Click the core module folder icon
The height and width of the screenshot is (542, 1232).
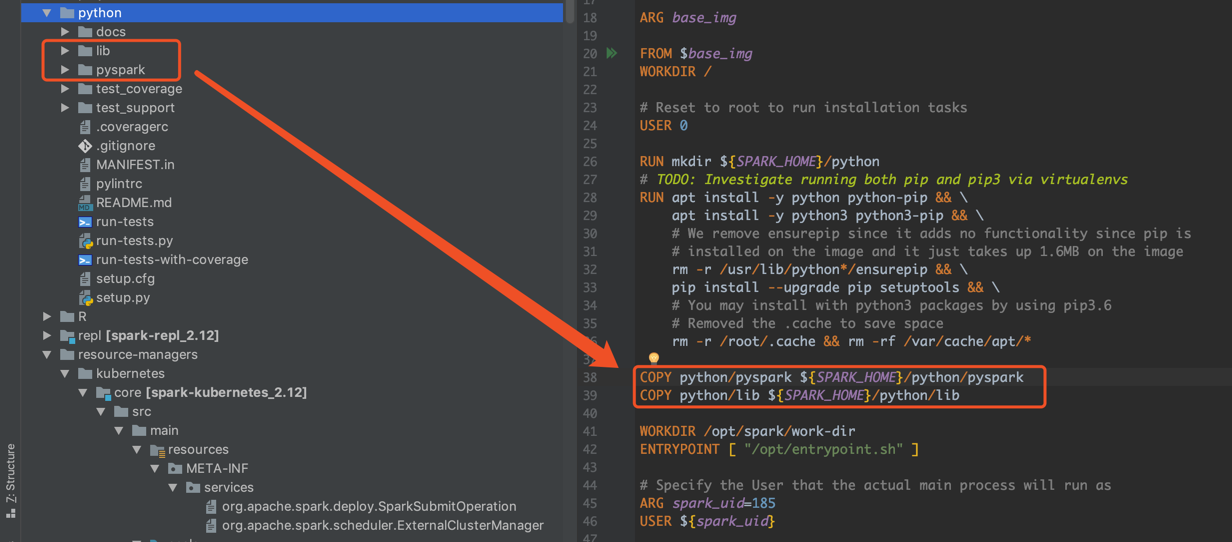pyautogui.click(x=103, y=392)
